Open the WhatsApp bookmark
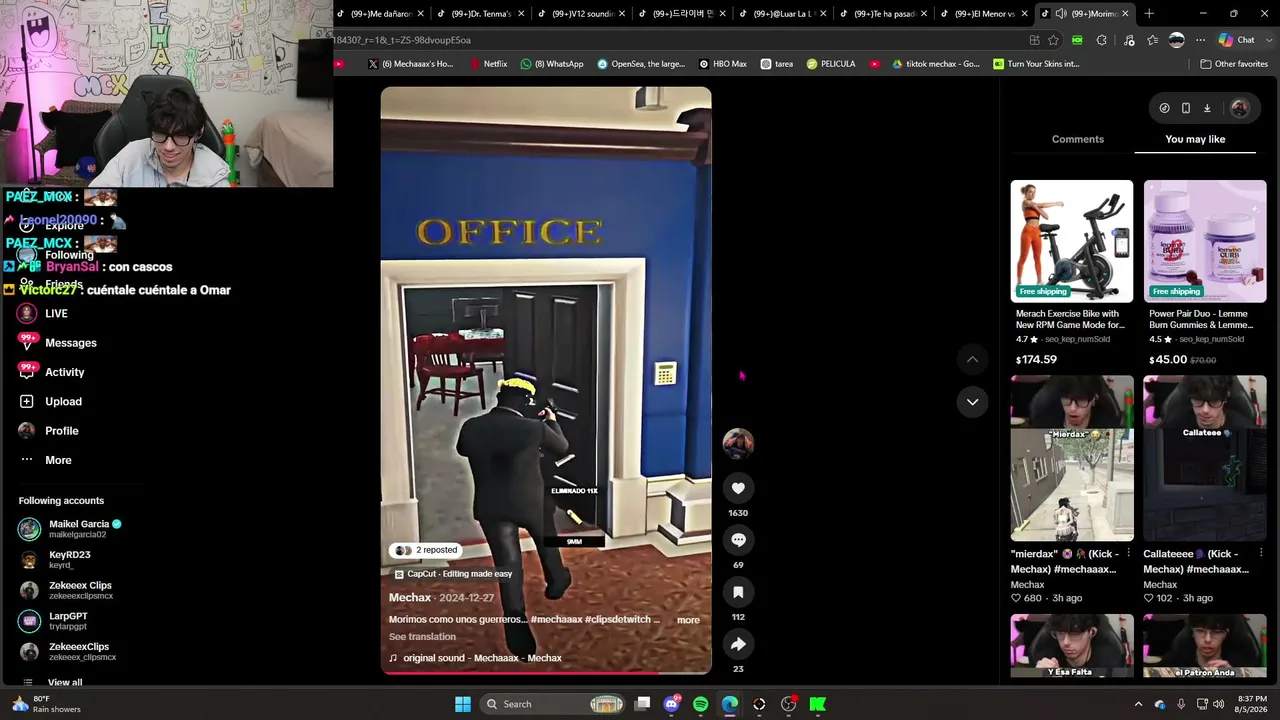1280x720 pixels. pos(552,64)
